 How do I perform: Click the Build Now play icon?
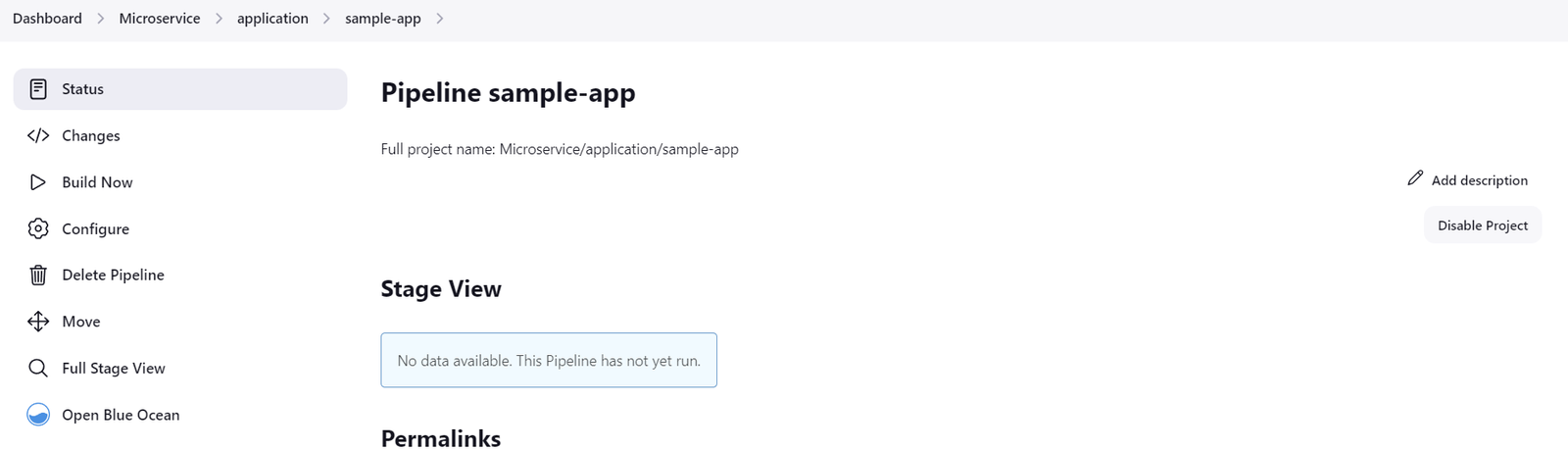click(x=38, y=182)
